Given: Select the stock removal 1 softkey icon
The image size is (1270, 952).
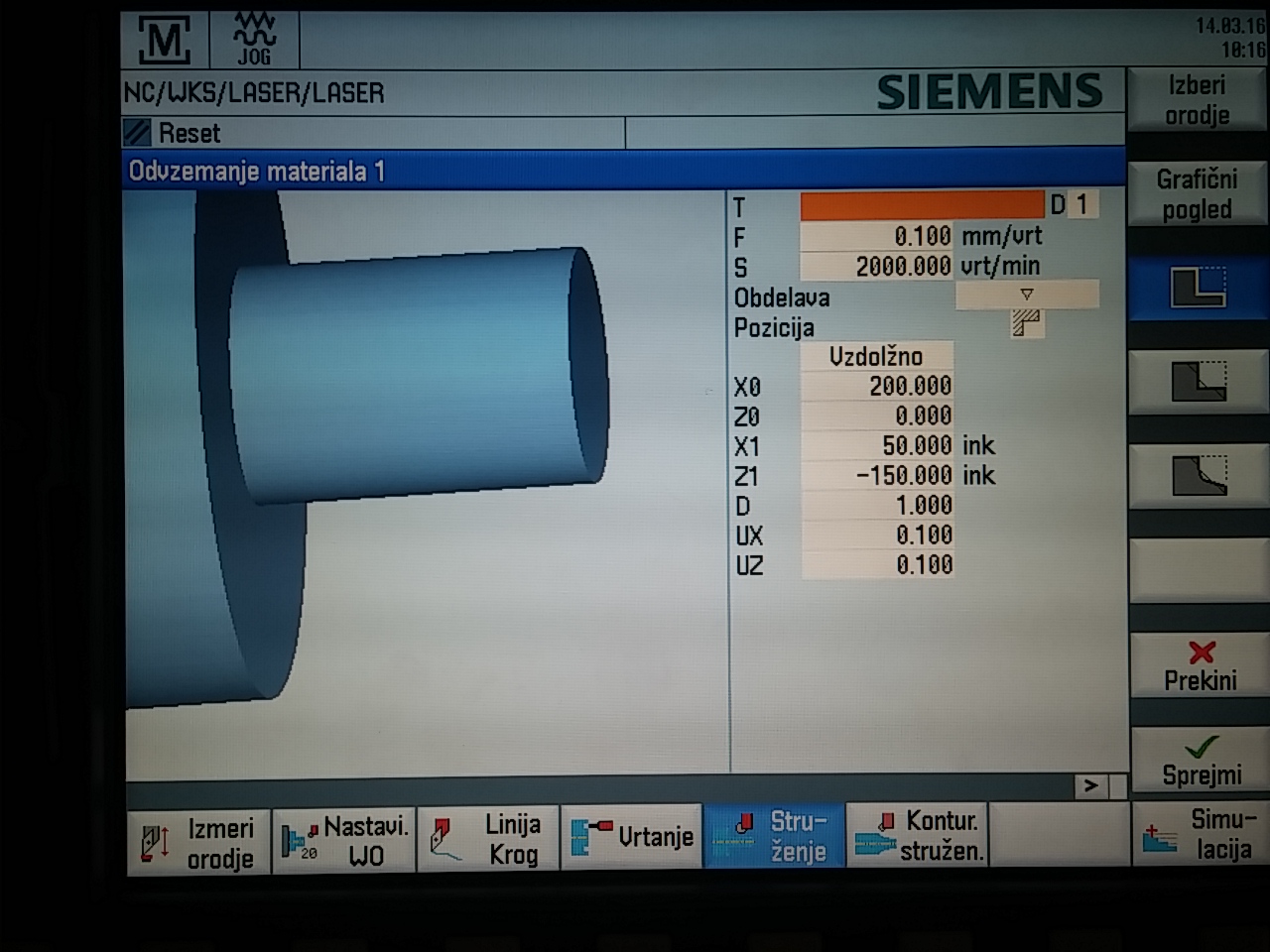Looking at the screenshot, I should [1198, 290].
